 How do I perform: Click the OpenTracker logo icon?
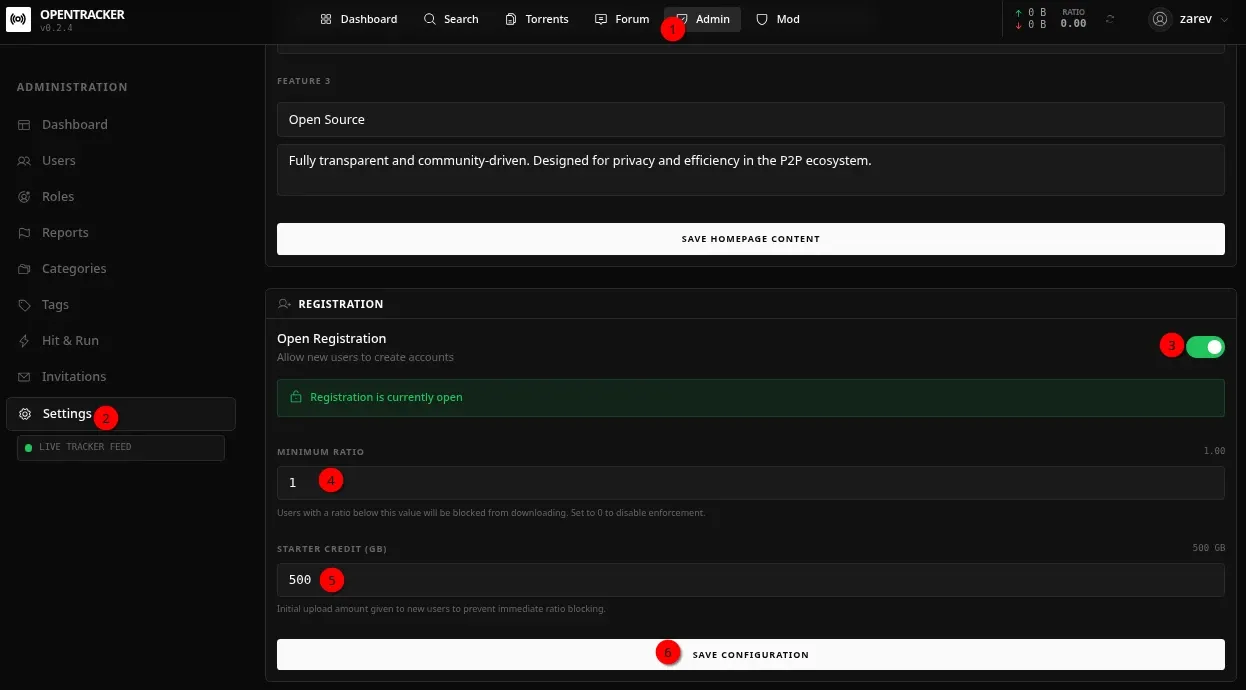[19, 19]
